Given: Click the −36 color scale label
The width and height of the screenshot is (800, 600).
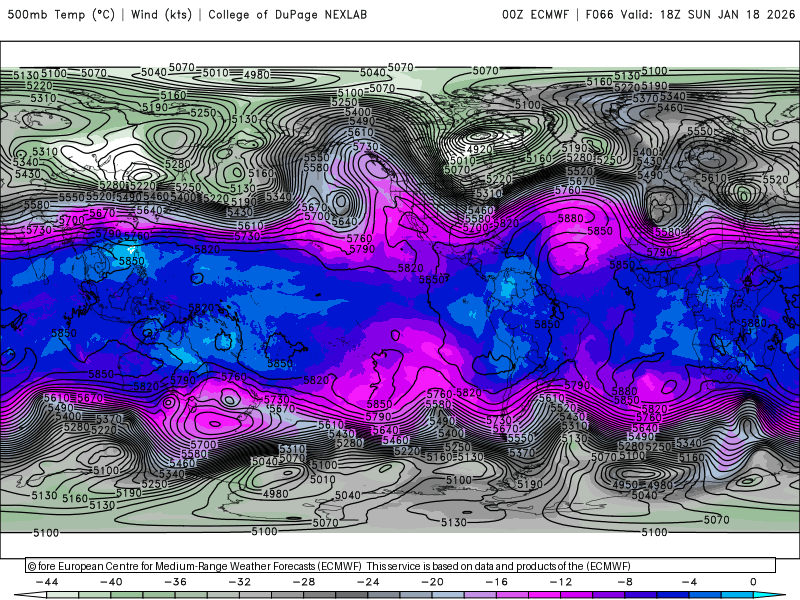Looking at the screenshot, I should [175, 582].
